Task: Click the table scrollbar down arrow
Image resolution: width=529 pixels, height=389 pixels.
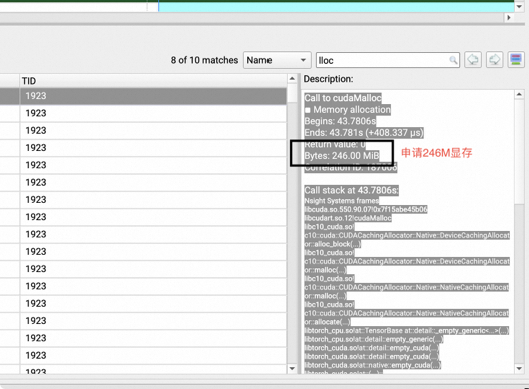Action: click(292, 369)
